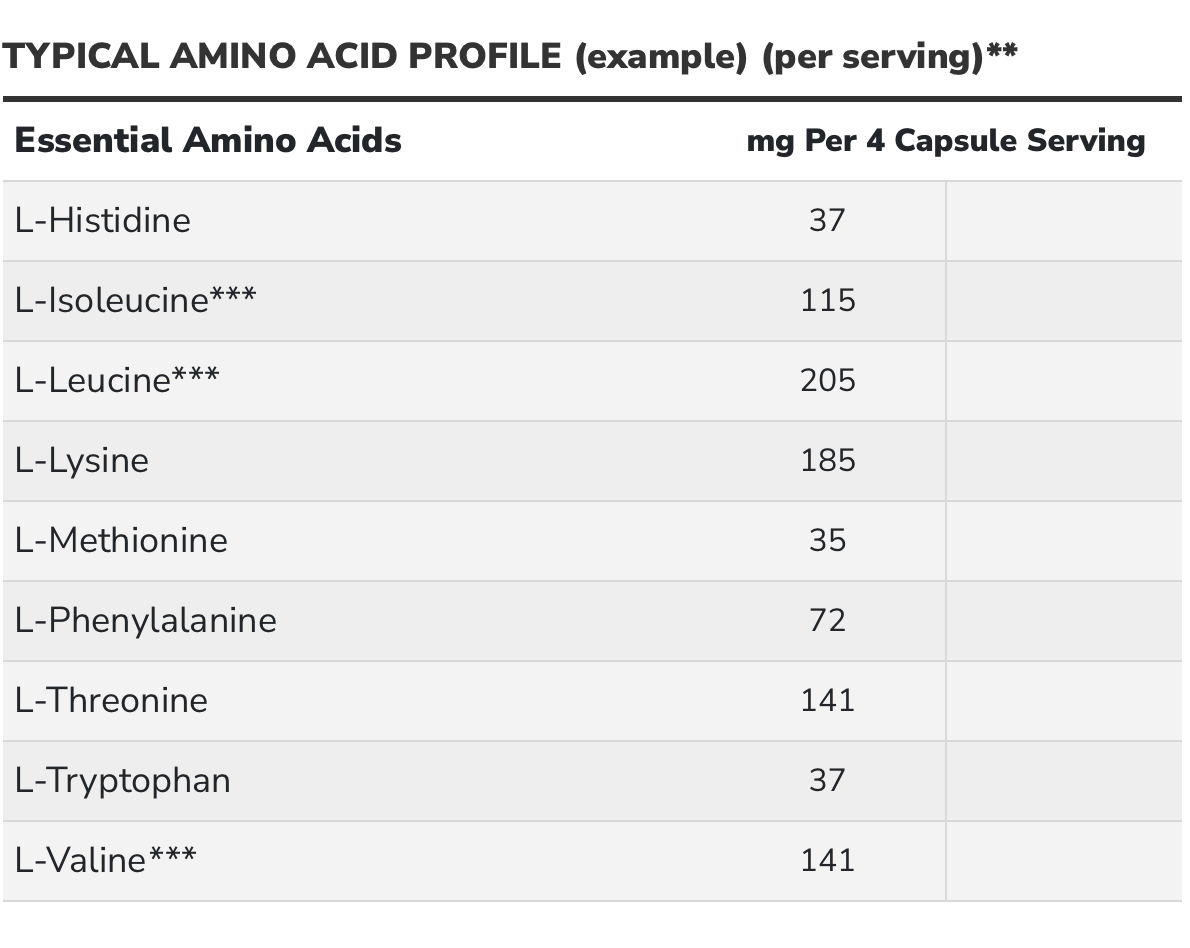Select the L-Methionine row label
Screen dimensions: 1190x948
[x=121, y=540]
